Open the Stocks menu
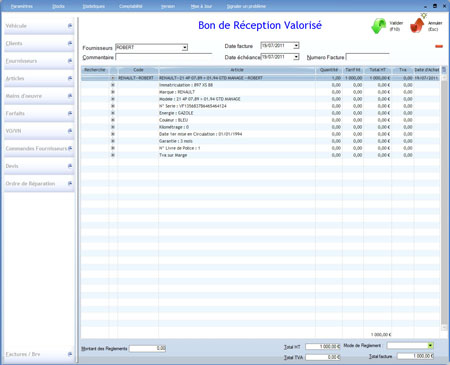 58,6
